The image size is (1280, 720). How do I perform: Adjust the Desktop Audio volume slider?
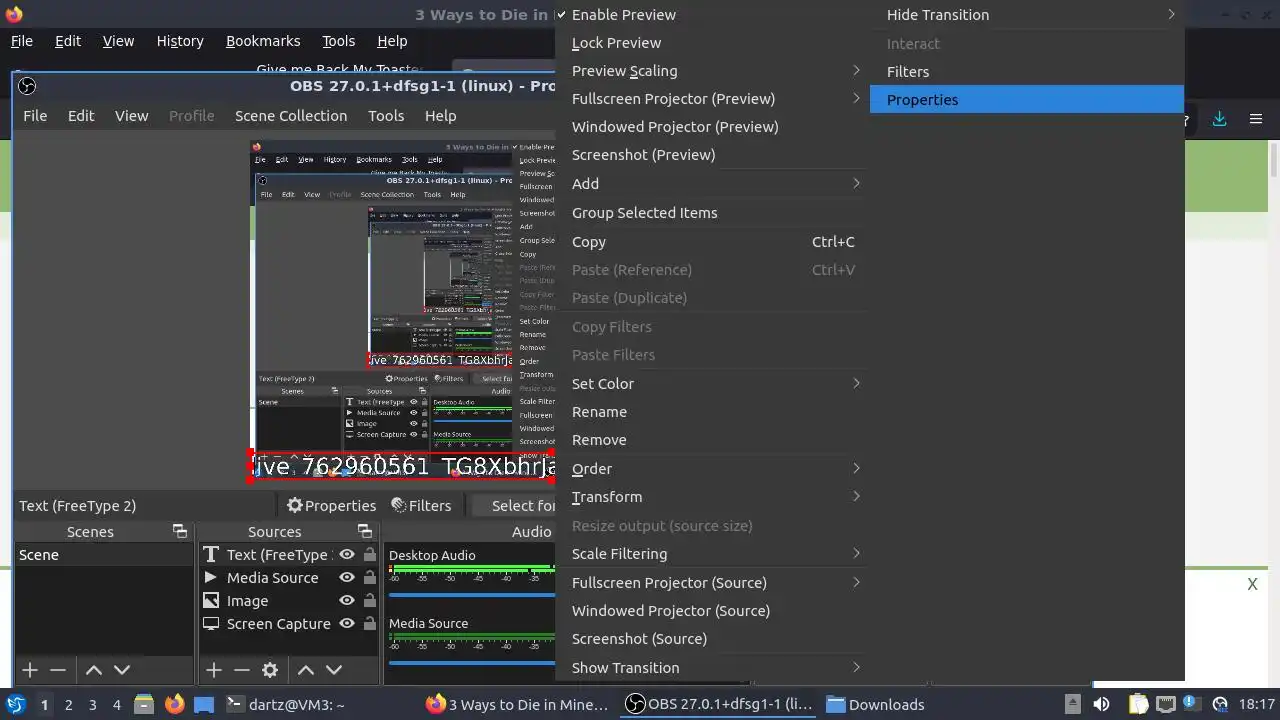pos(471,595)
